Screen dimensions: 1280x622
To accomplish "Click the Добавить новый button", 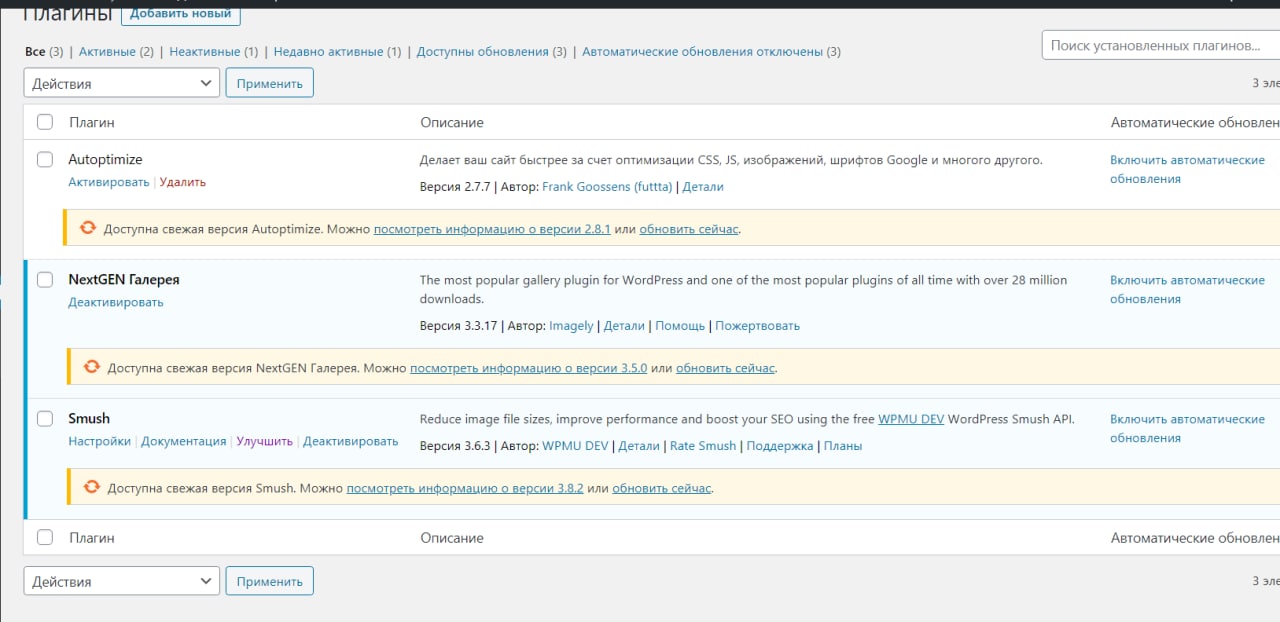I will [x=181, y=13].
